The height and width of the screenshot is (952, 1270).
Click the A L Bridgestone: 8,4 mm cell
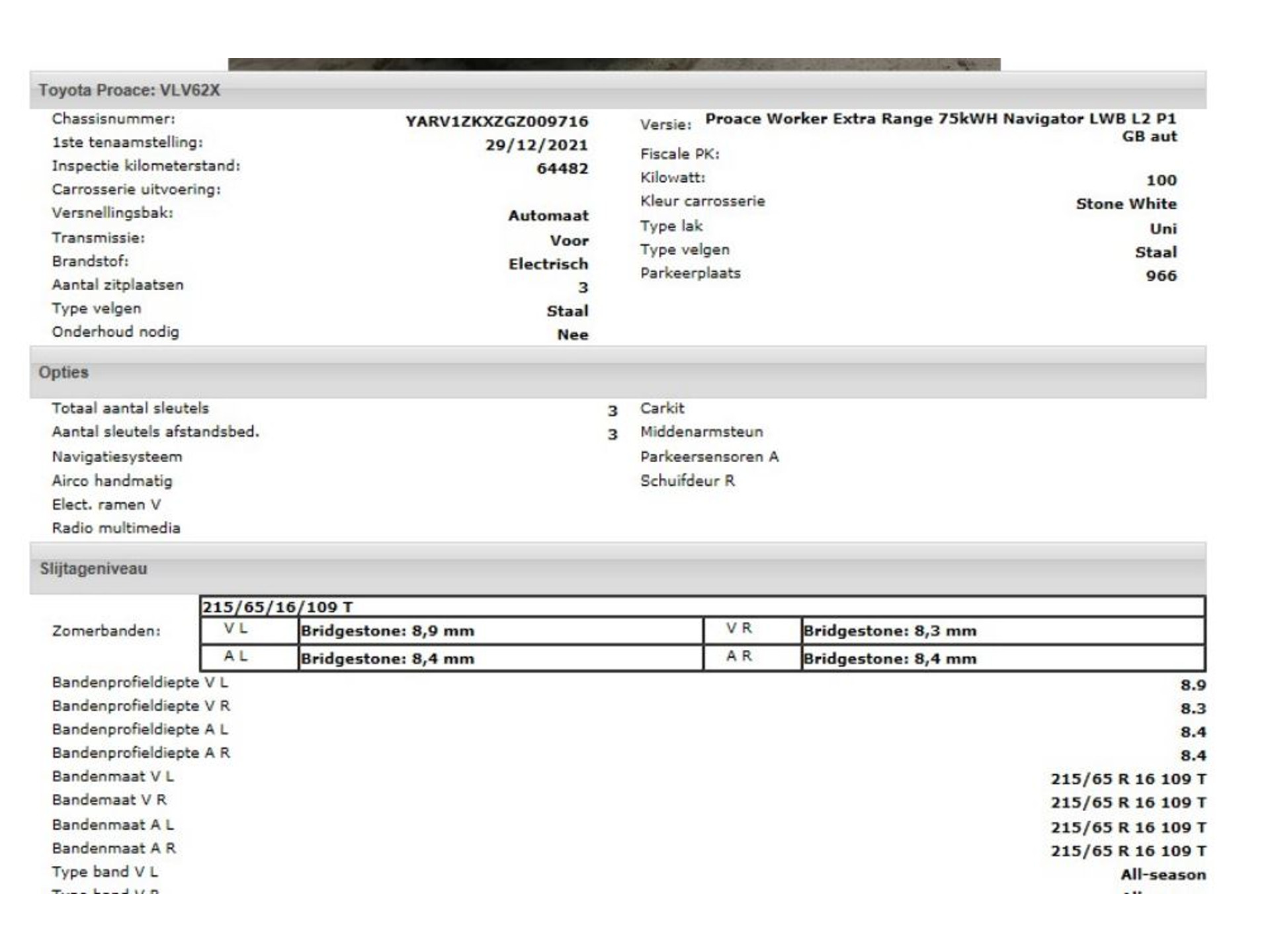pos(501,658)
